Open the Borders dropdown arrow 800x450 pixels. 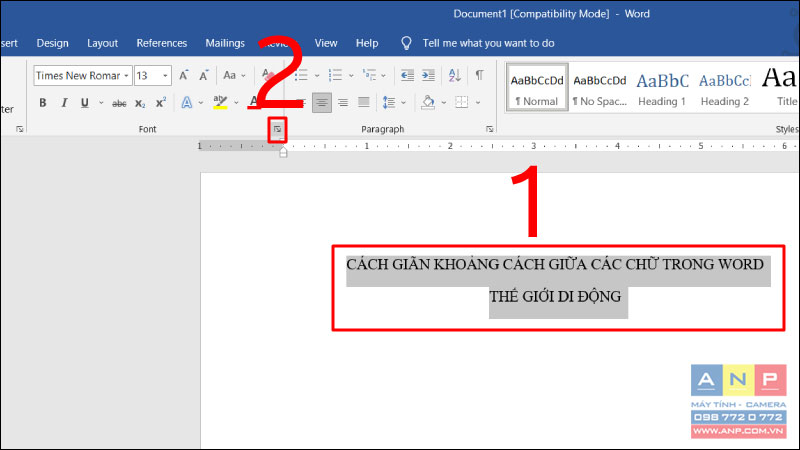click(478, 103)
